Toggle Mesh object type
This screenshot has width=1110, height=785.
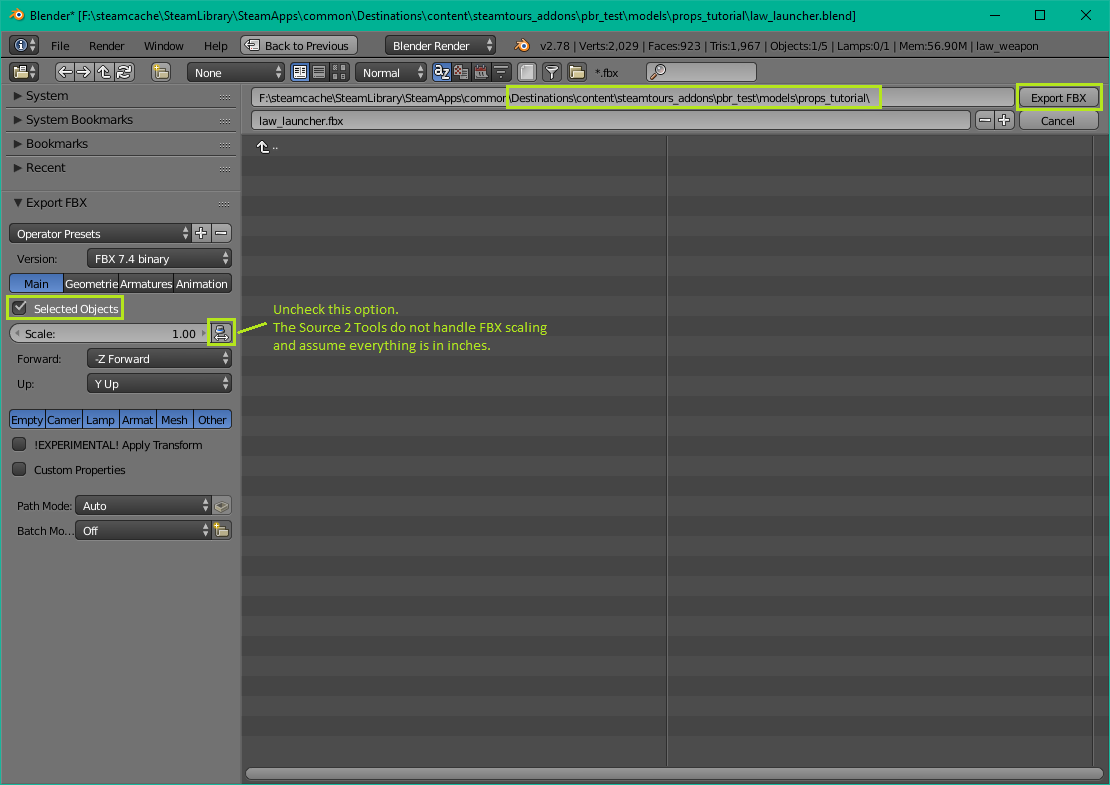click(174, 420)
